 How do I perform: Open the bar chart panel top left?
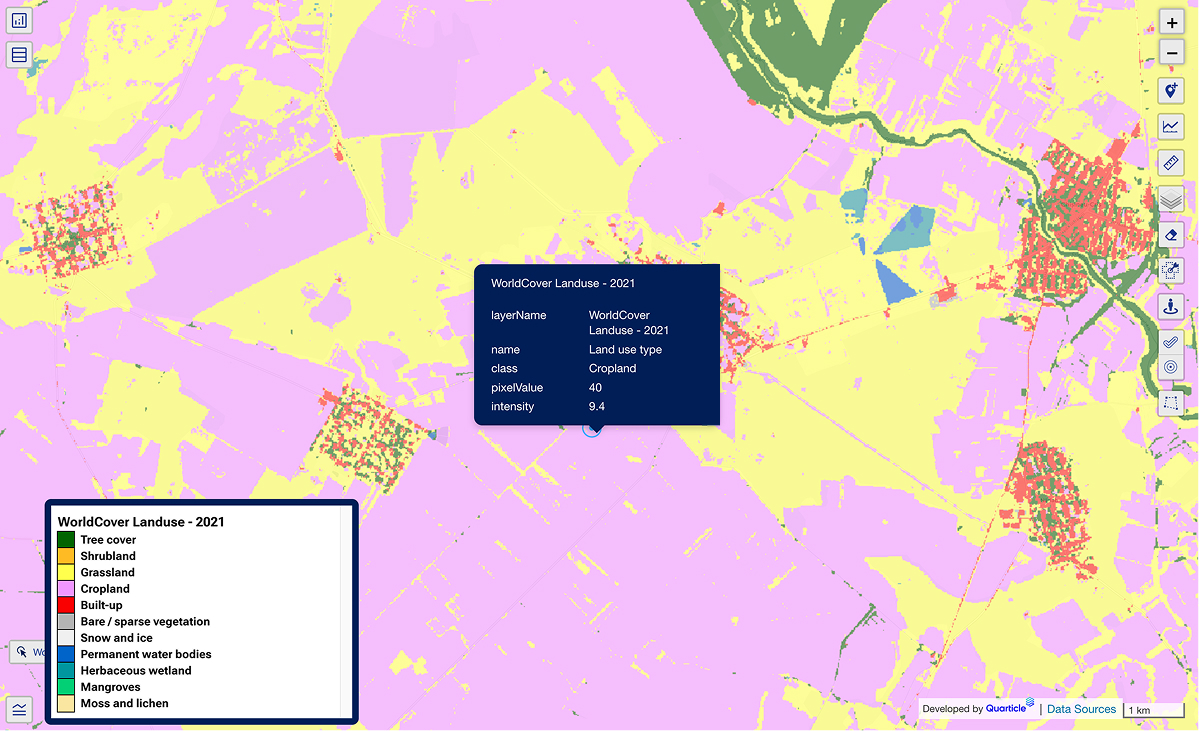(x=19, y=19)
